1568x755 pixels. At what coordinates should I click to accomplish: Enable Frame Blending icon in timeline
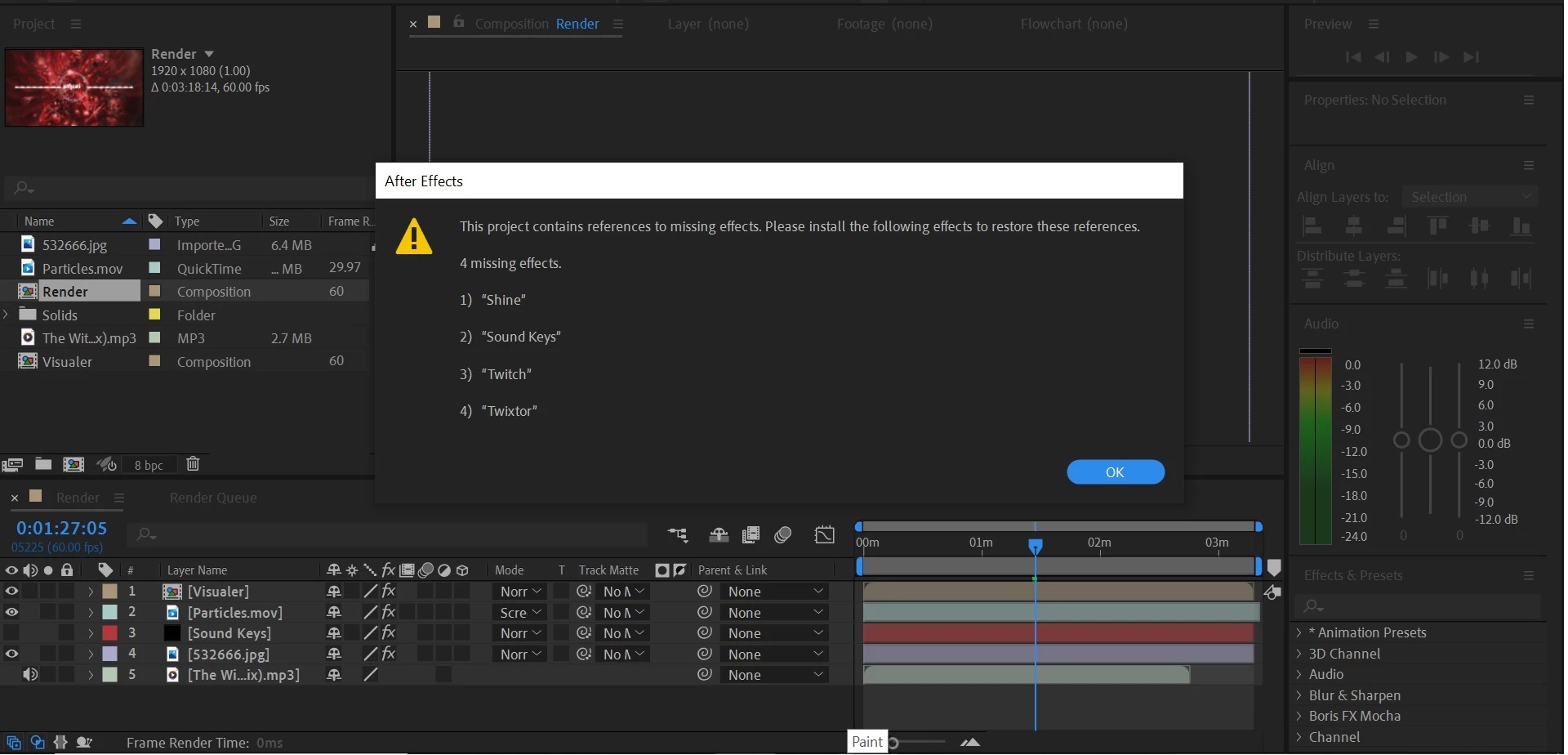(x=751, y=534)
